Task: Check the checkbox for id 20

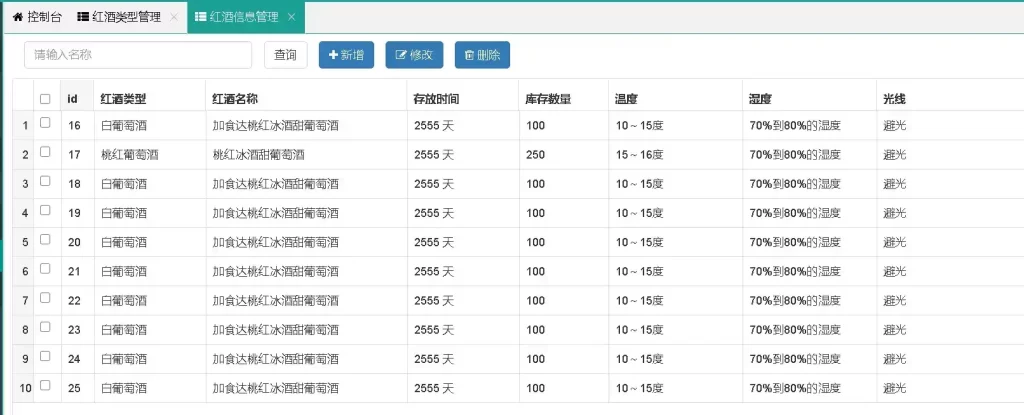Action: pyautogui.click(x=45, y=239)
